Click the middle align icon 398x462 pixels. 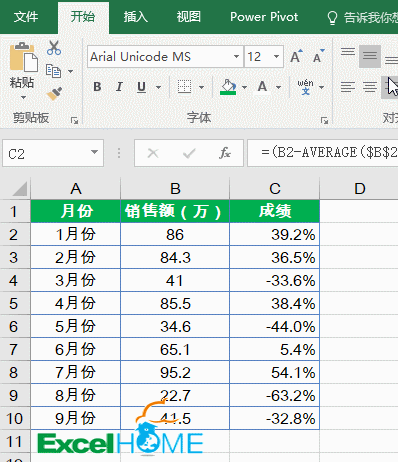point(370,56)
